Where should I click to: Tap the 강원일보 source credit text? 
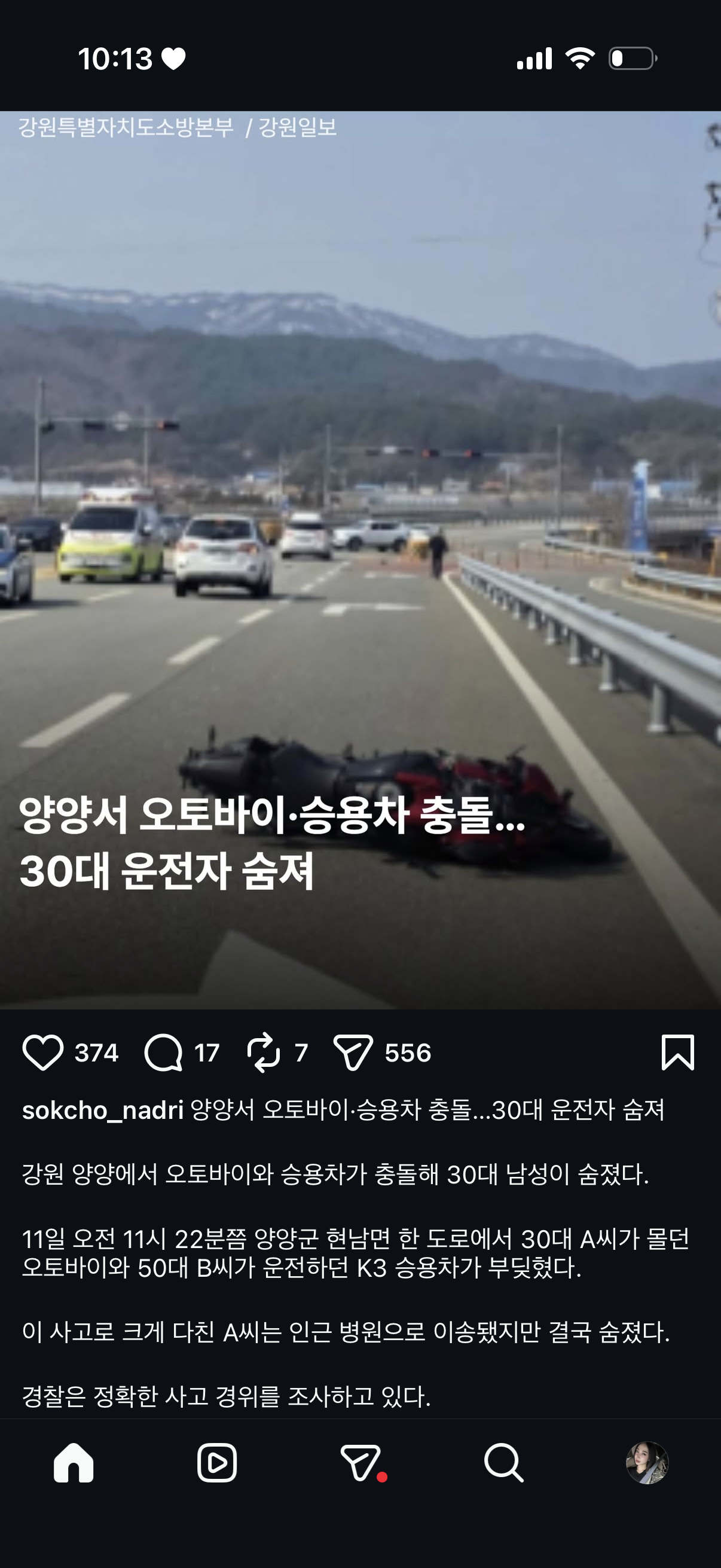pyautogui.click(x=298, y=127)
